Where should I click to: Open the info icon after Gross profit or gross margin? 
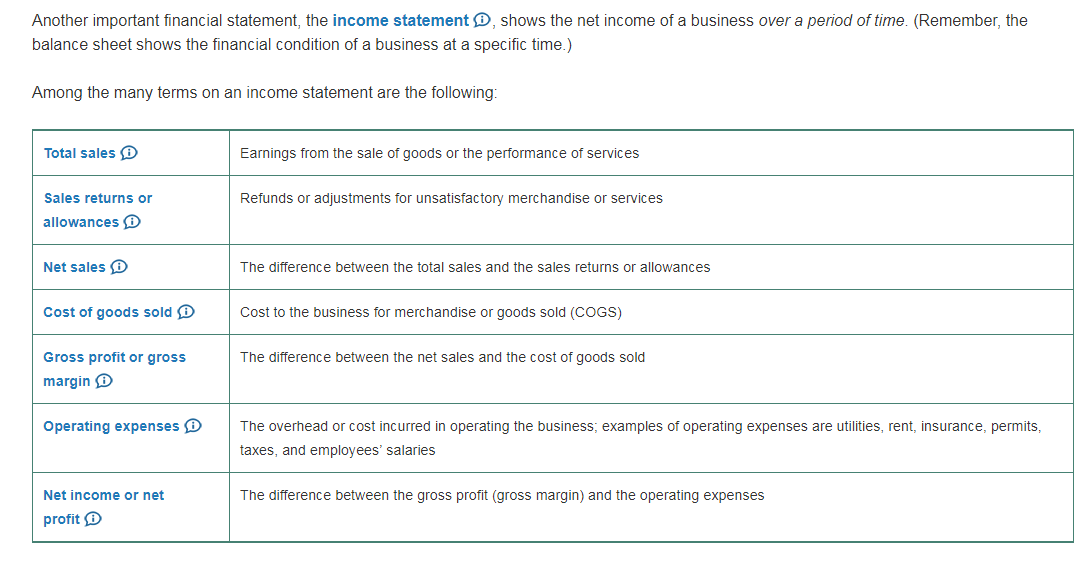103,381
